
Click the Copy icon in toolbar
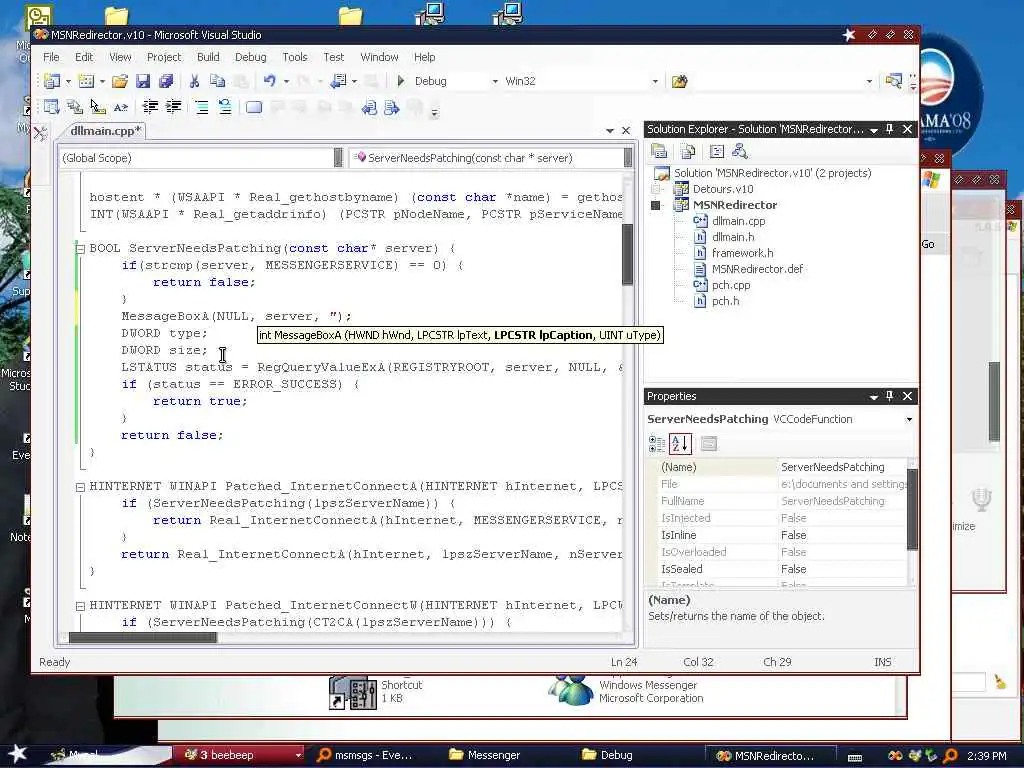[217, 81]
